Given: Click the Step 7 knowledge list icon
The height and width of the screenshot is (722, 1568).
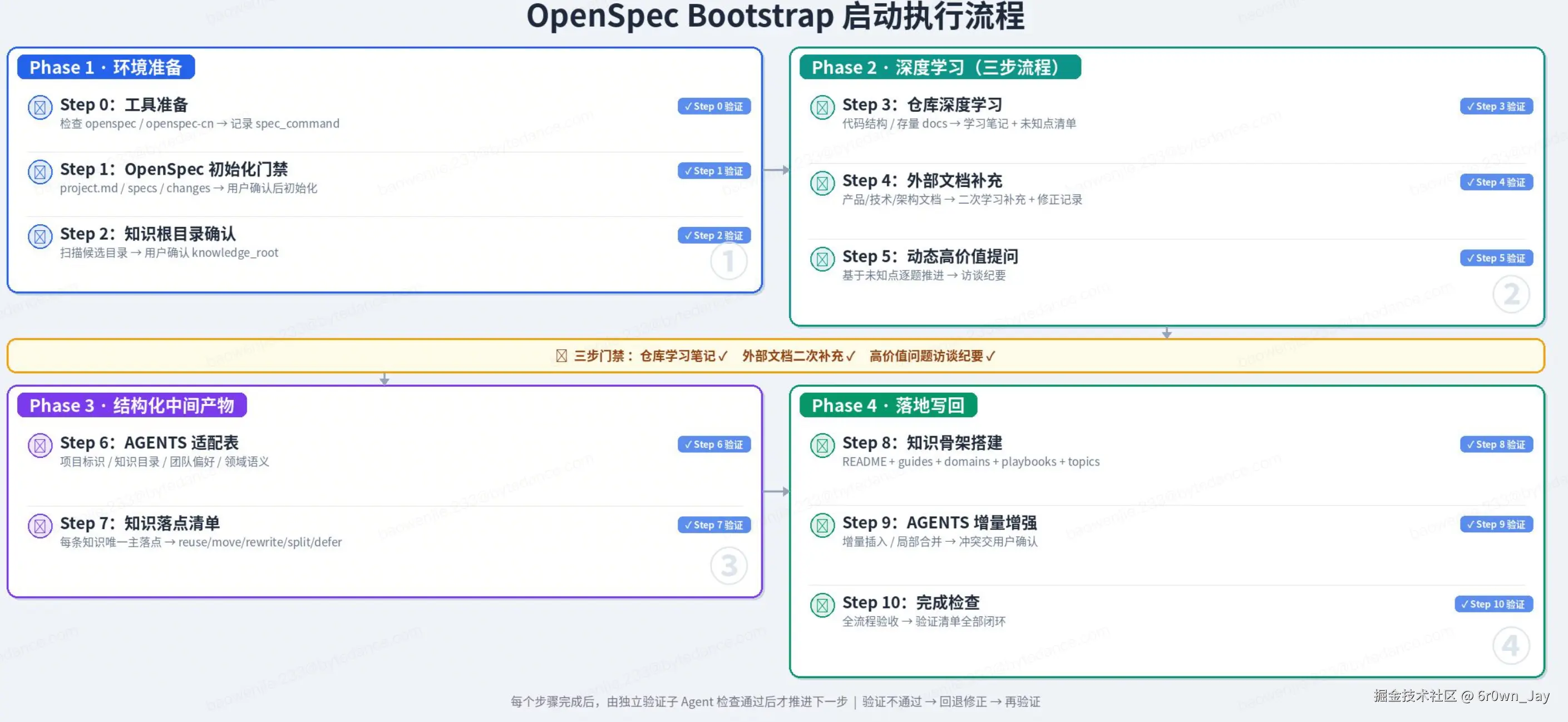Looking at the screenshot, I should 40,526.
